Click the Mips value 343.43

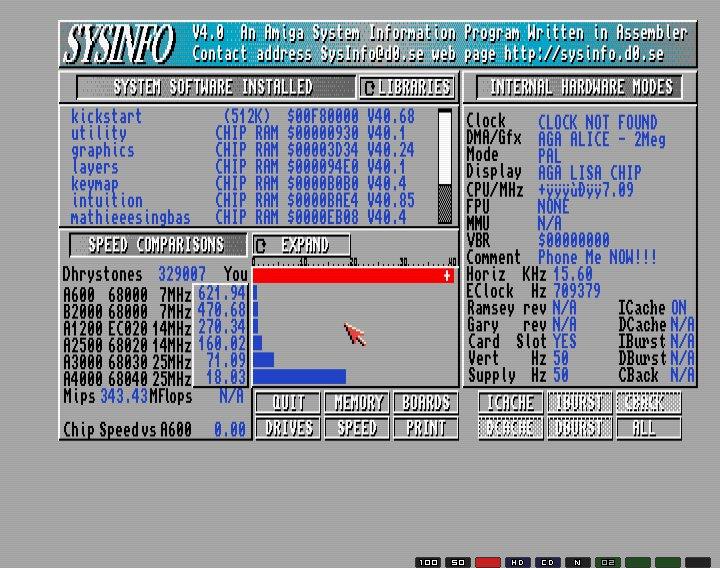[x=124, y=396]
